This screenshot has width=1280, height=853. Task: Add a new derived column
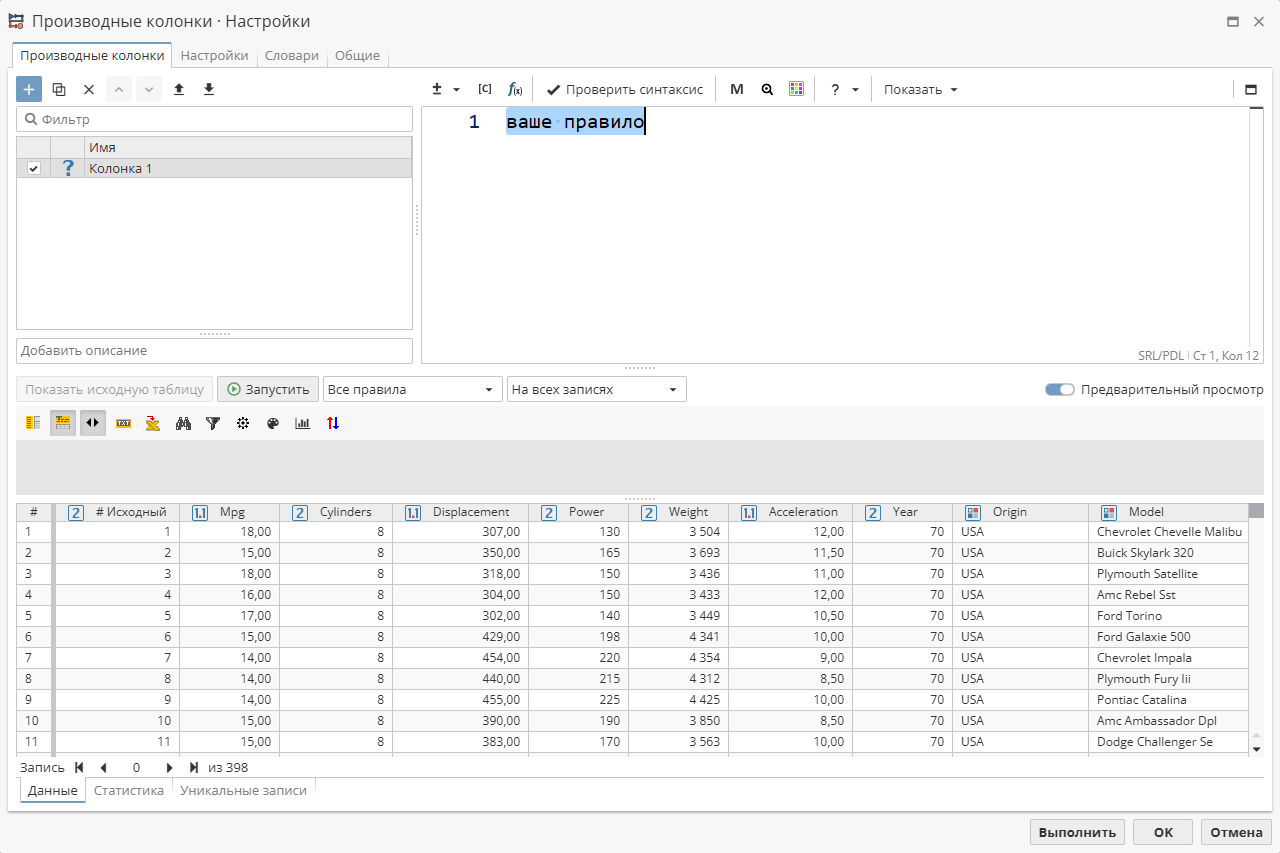(28, 89)
